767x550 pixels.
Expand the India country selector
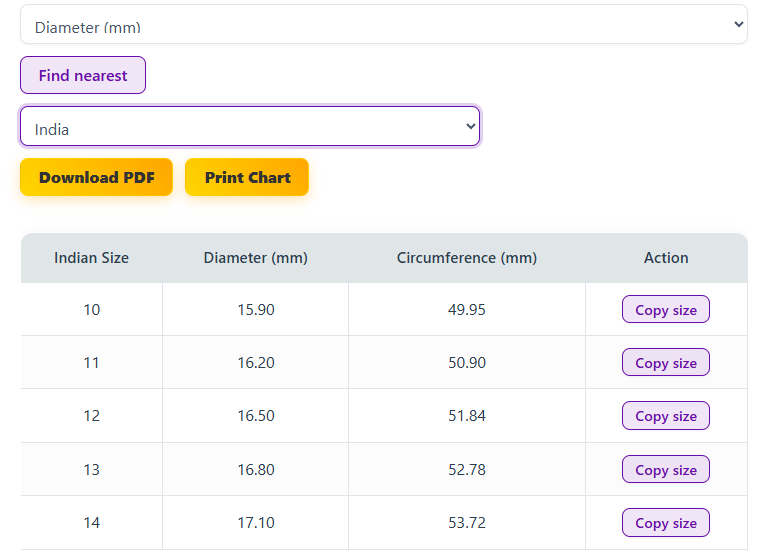coord(250,127)
